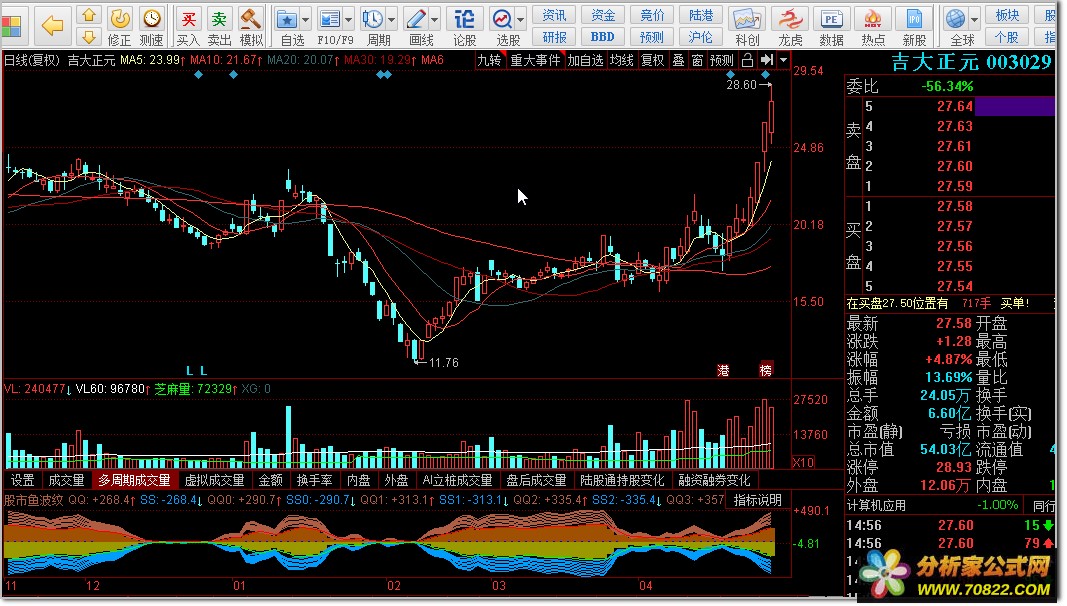Viewport: 1067px width, 606px height.
Task: Click the 卖出 sell icon
Action: point(218,19)
